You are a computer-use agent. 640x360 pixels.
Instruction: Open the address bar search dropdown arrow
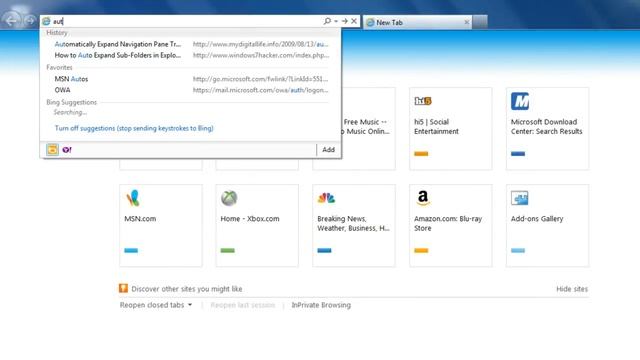click(x=336, y=21)
